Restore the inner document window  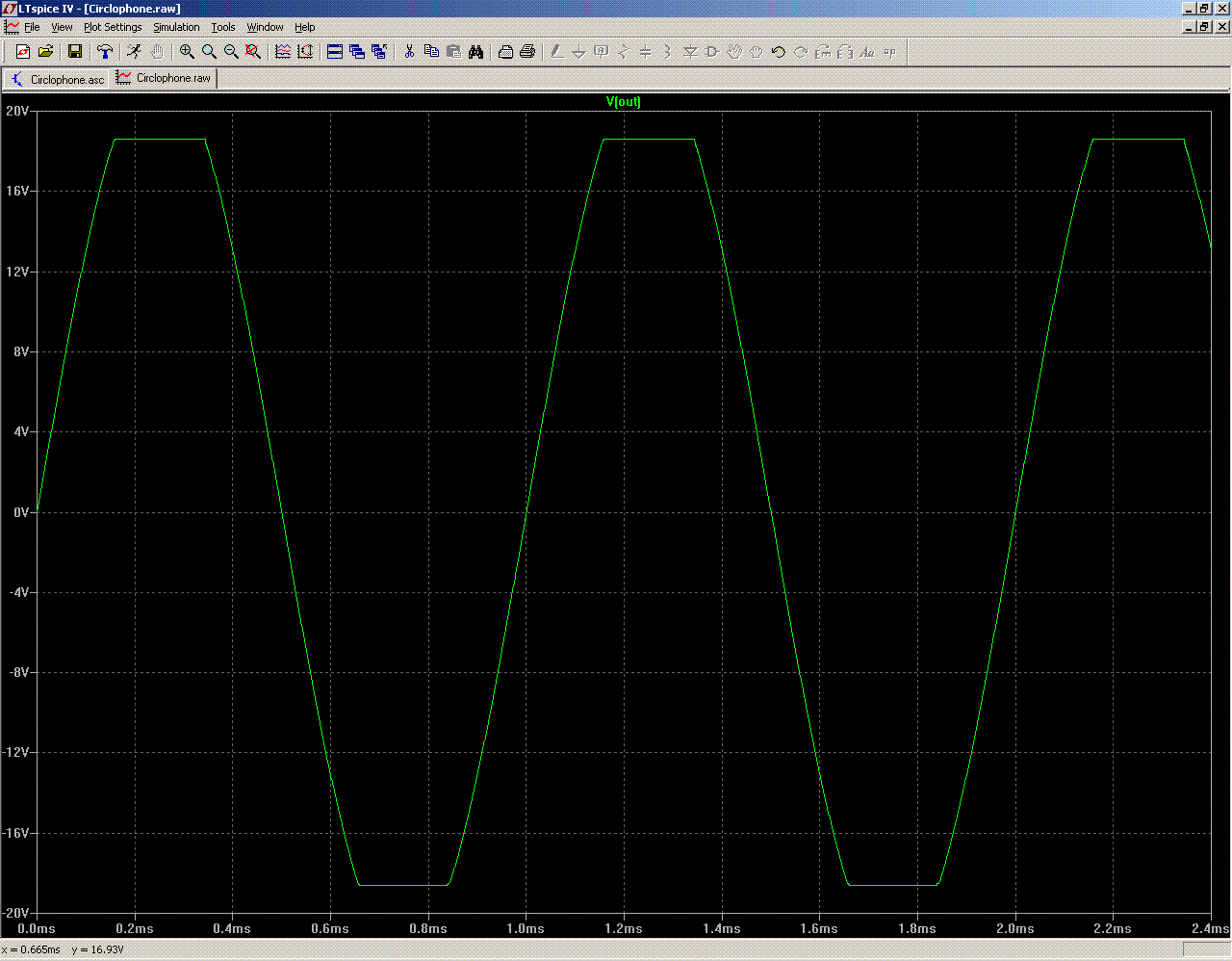coord(1204,27)
